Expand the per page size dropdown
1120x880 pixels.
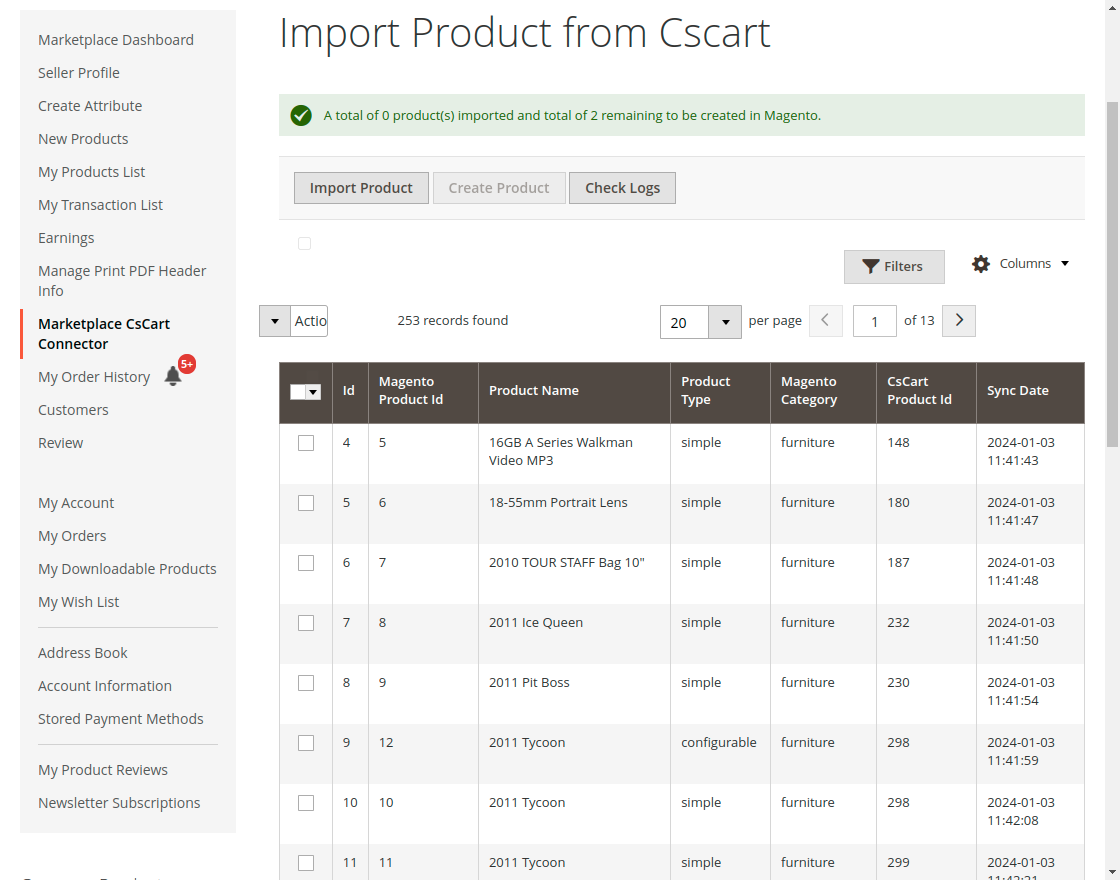[x=725, y=322]
